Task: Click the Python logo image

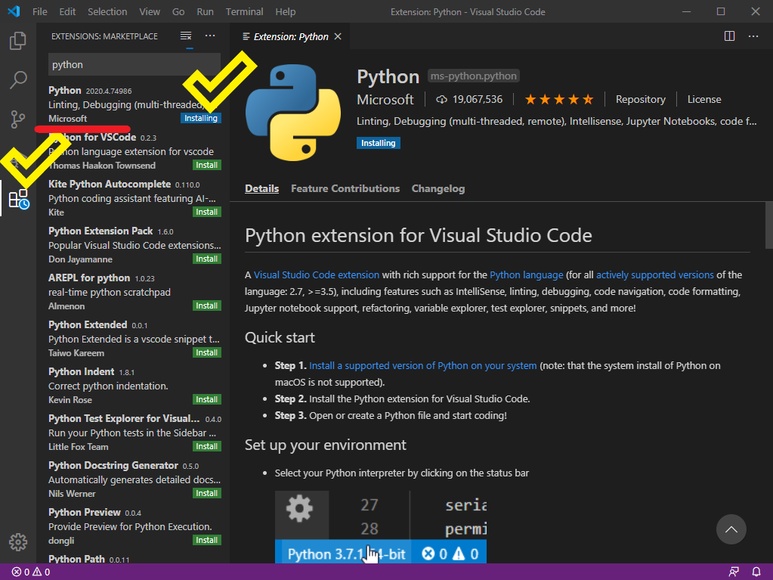Action: pos(293,112)
